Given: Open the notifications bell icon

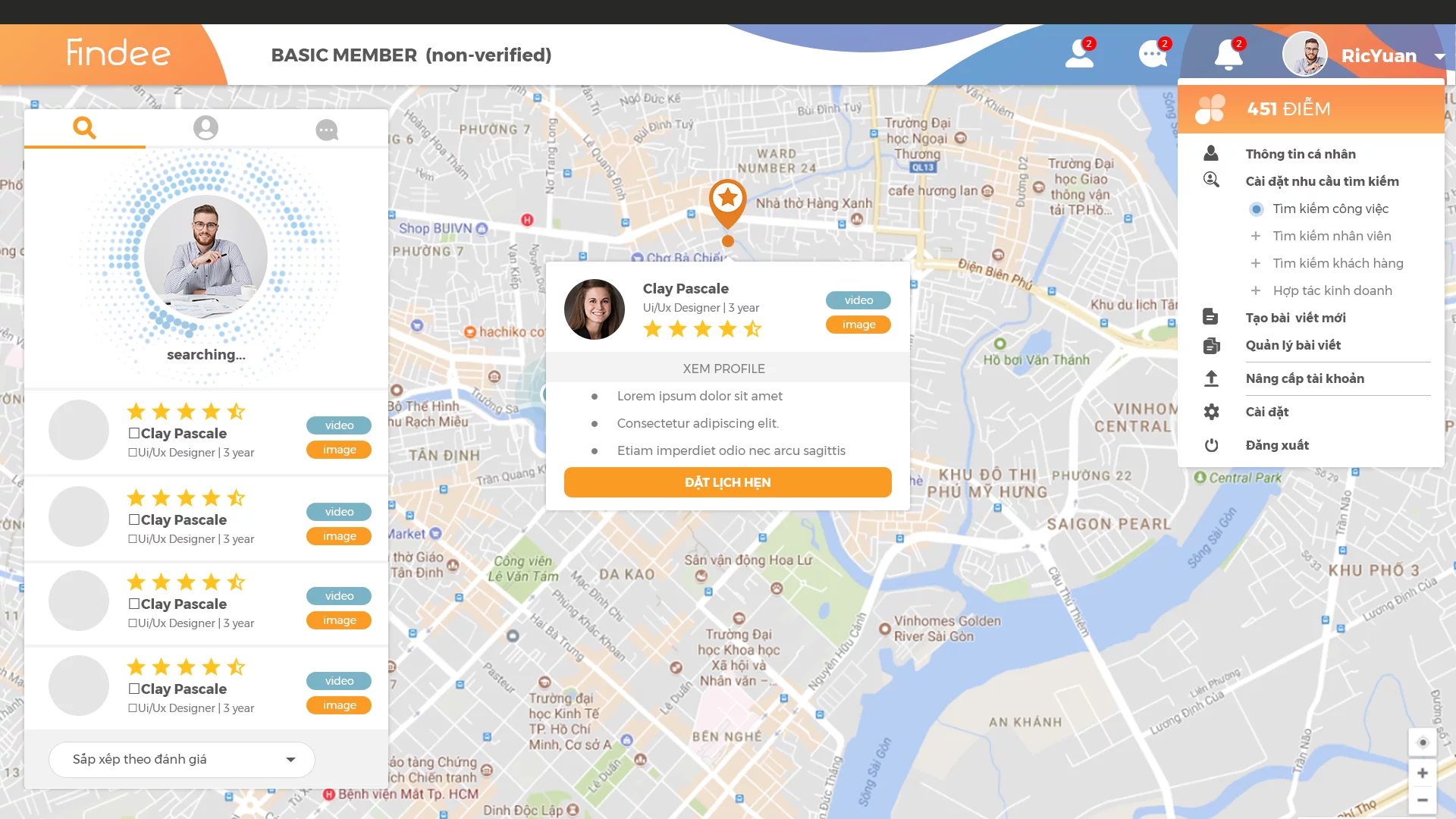Looking at the screenshot, I should point(1228,54).
